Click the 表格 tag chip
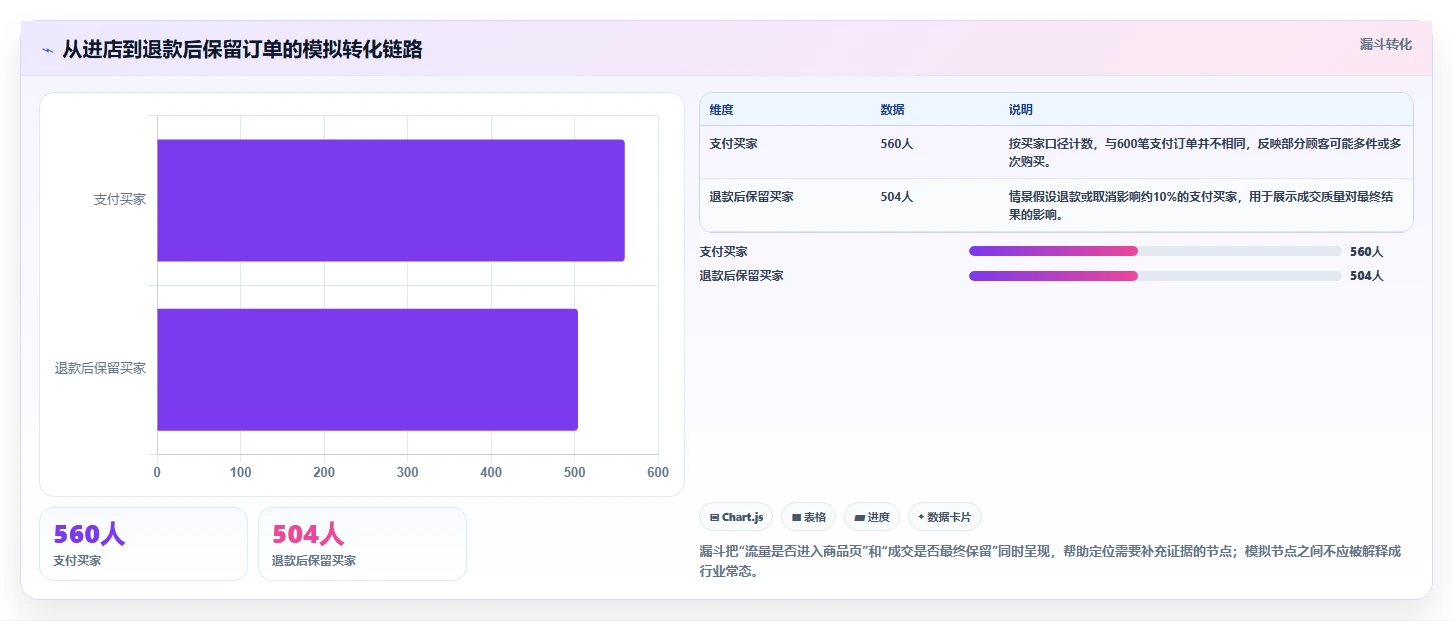 tap(808, 517)
